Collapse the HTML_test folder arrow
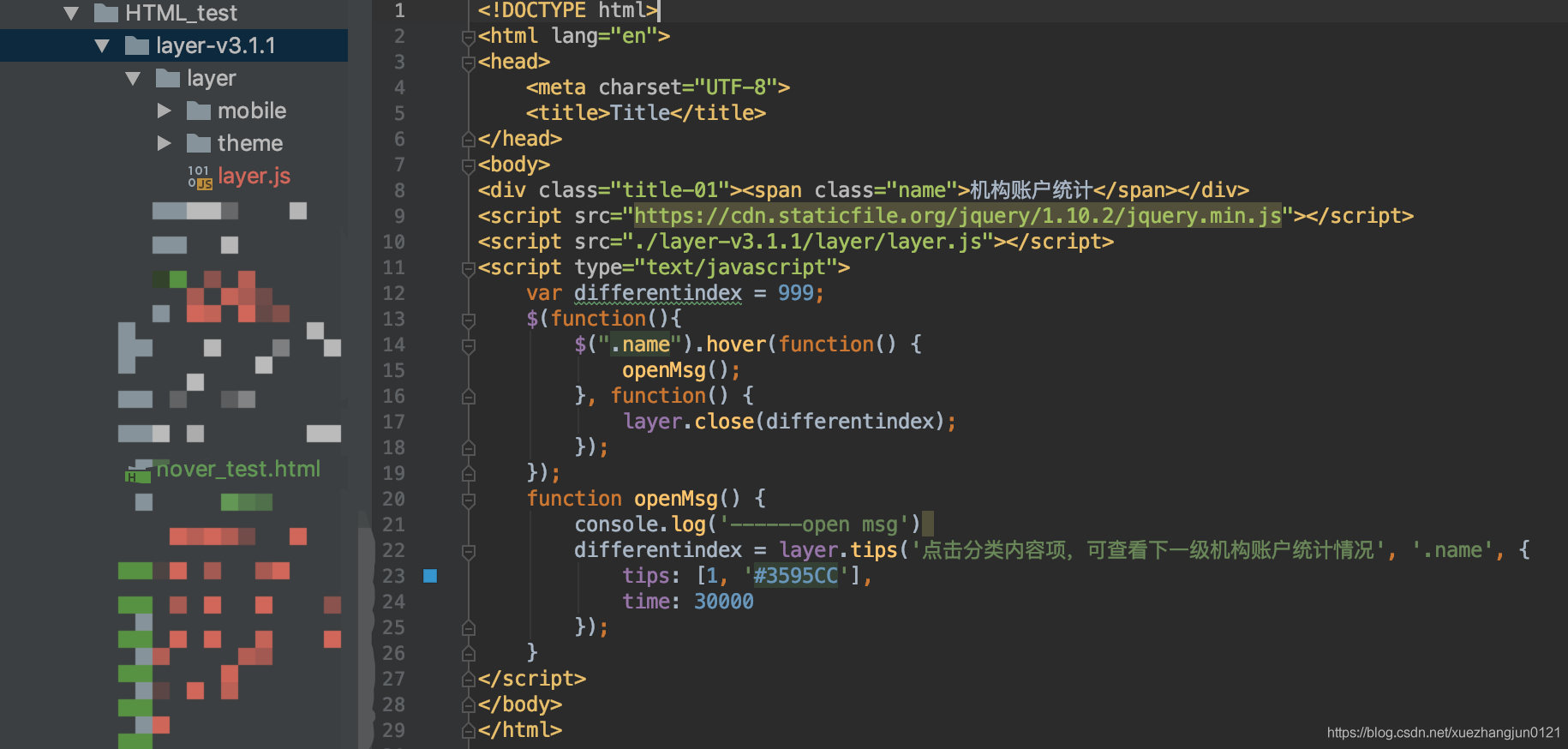 coord(72,13)
